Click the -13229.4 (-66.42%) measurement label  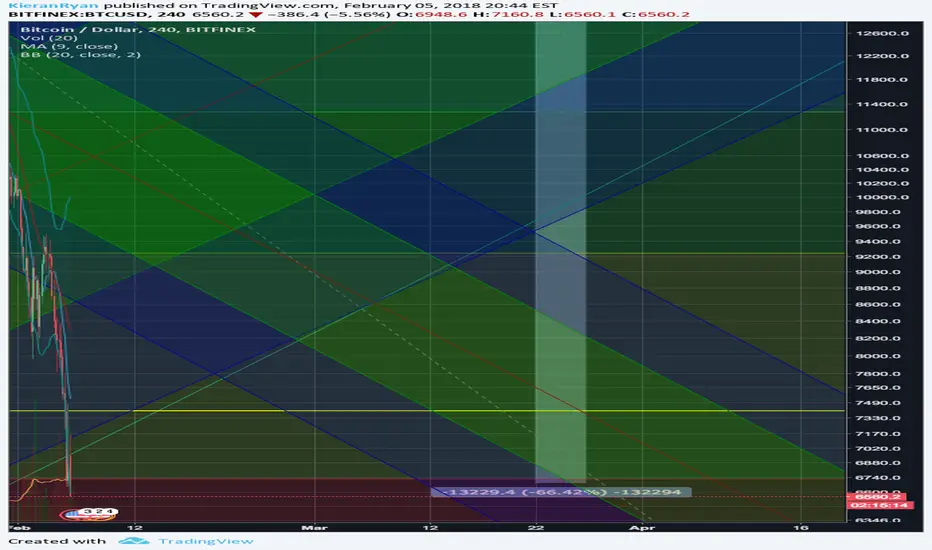pos(561,492)
